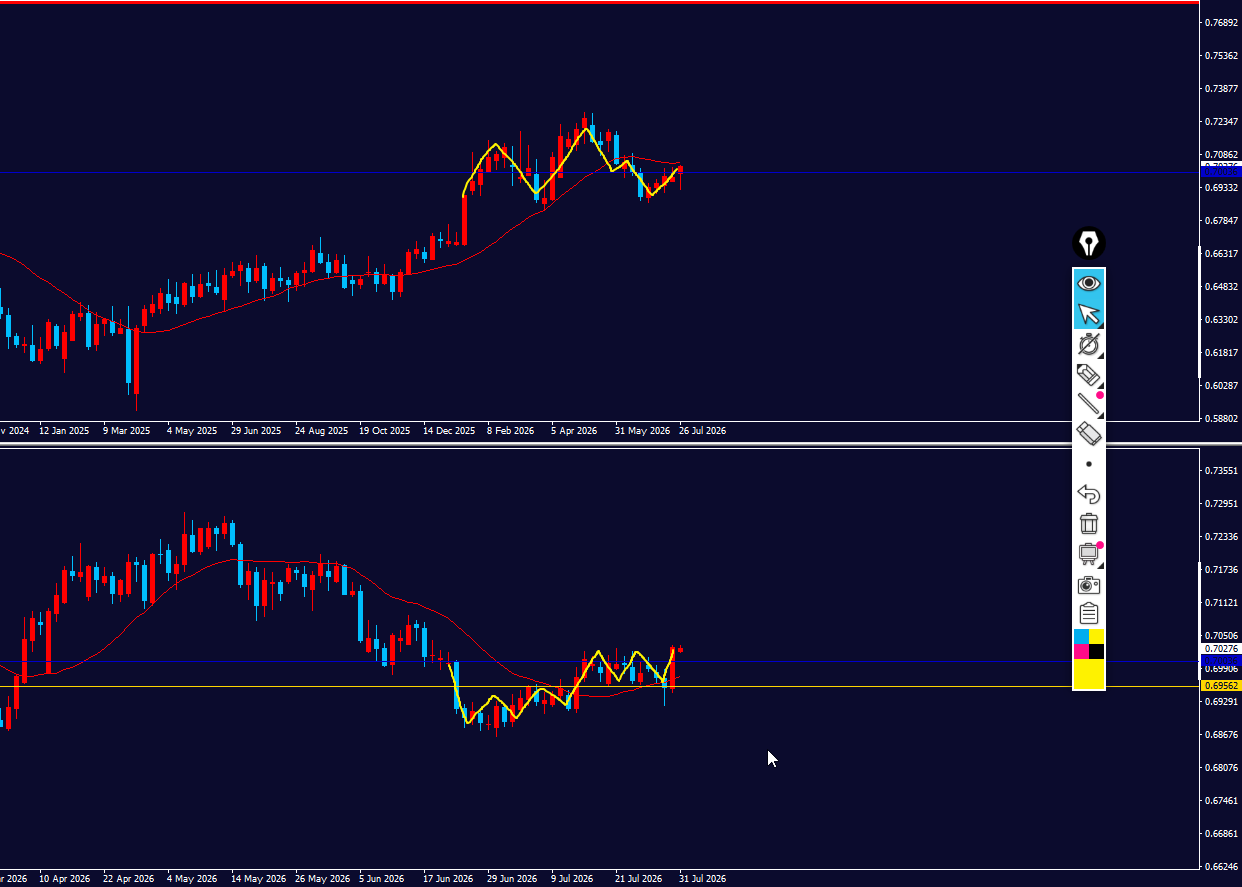Open the whiteboard easel tool

tap(1088, 553)
